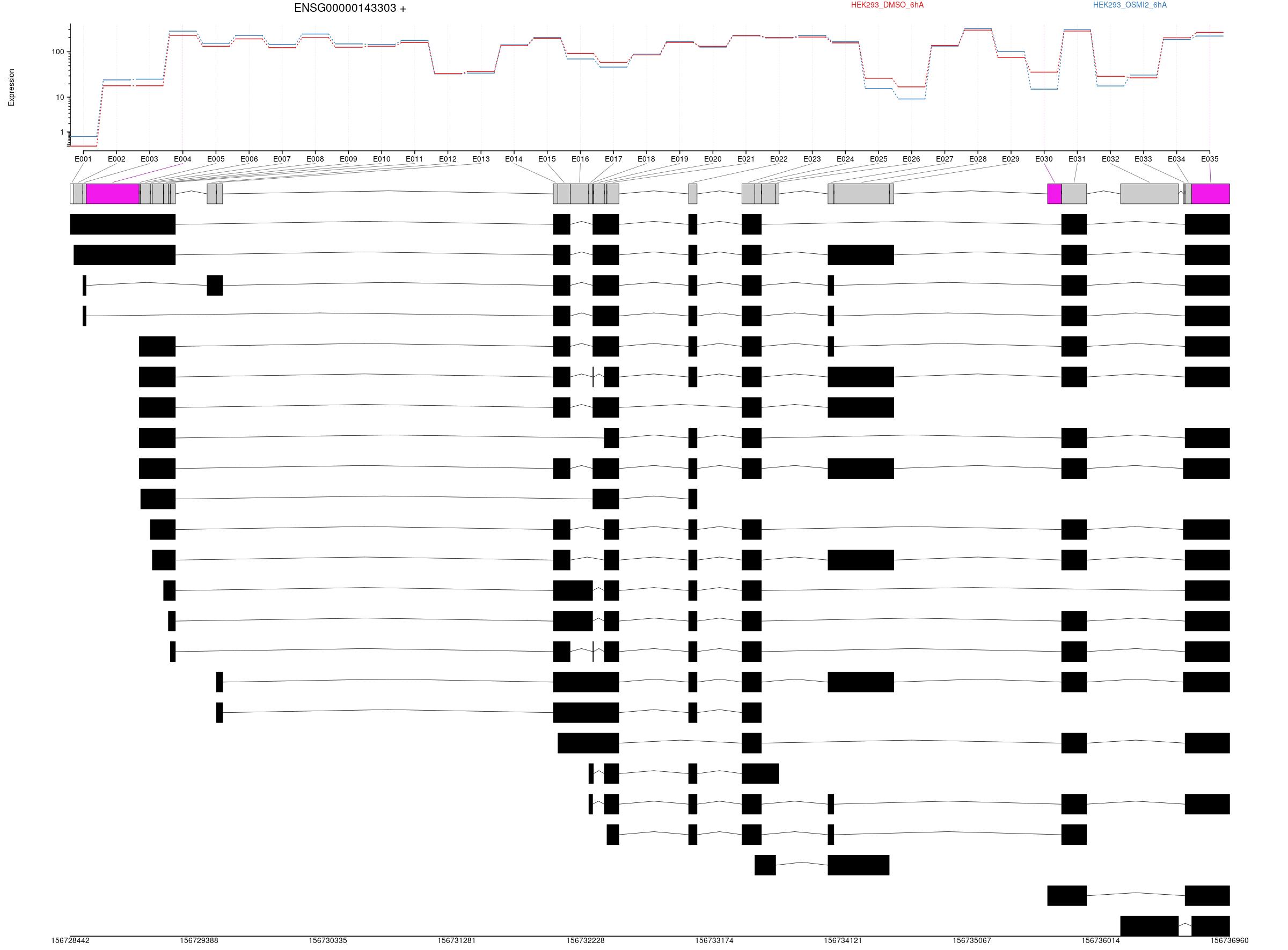Click the last exon of the bottom transcript
The image size is (1288, 950).
(x=1210, y=926)
